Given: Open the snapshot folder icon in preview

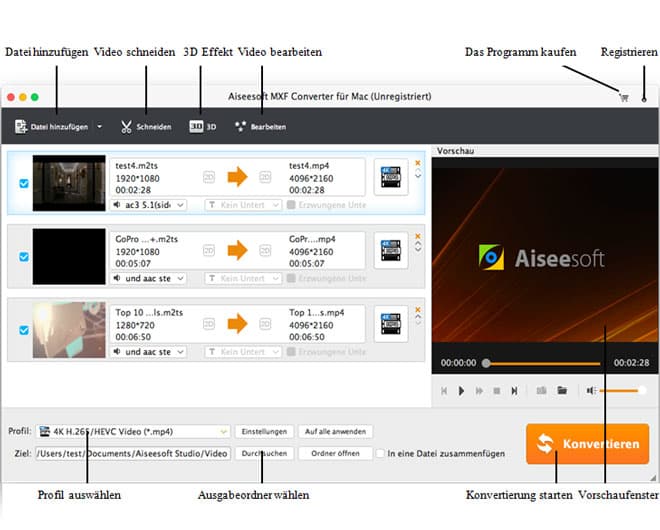Looking at the screenshot, I should click(x=562, y=390).
